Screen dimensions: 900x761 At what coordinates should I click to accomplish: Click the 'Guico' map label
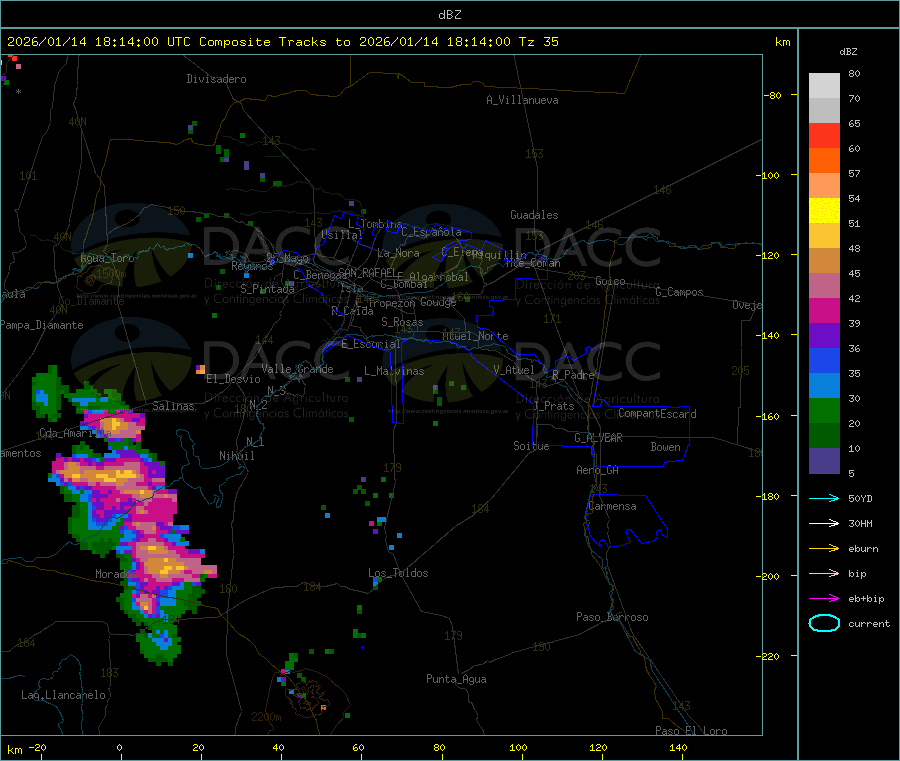[x=610, y=281]
